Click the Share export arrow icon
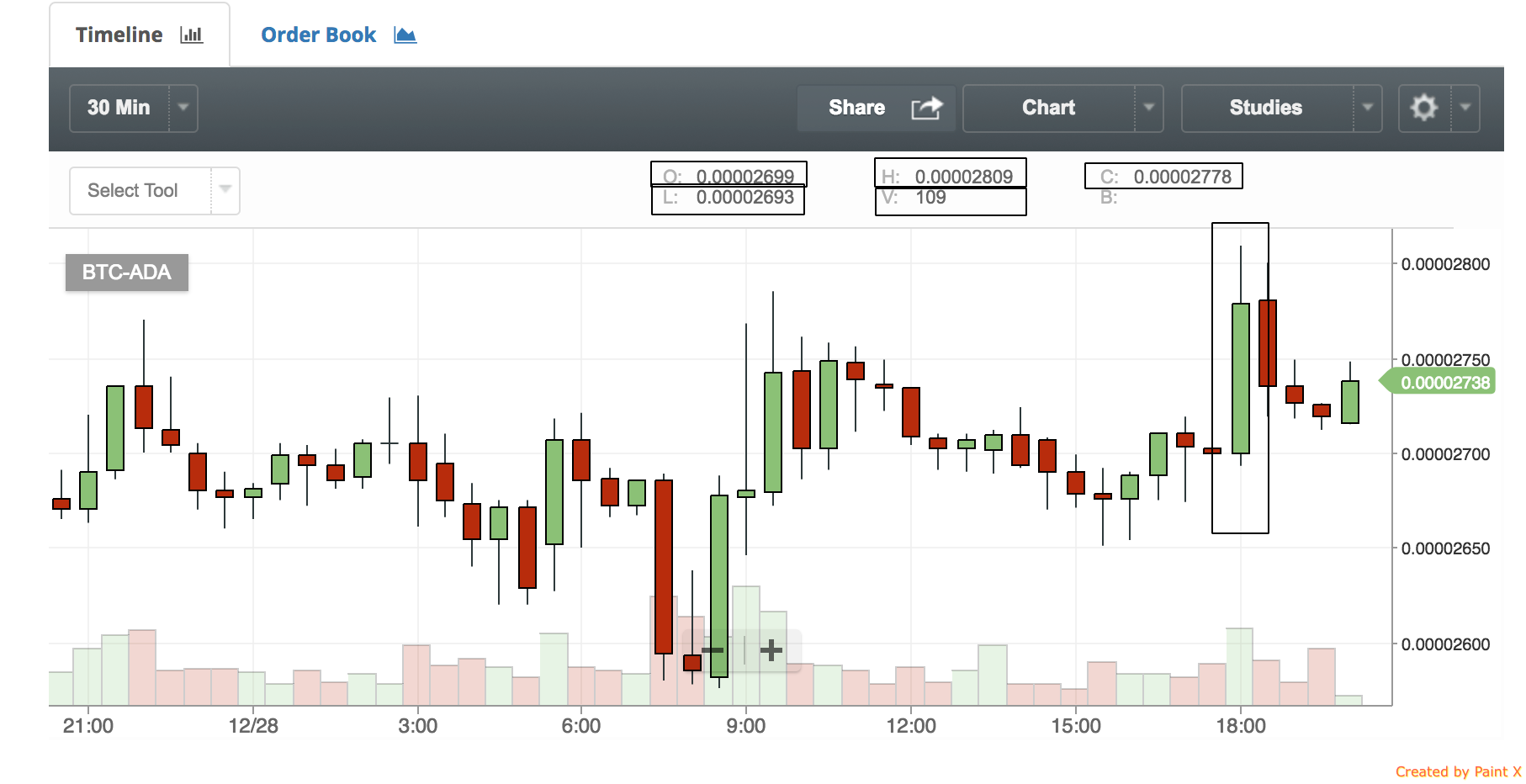The image size is (1526, 784). [x=927, y=108]
